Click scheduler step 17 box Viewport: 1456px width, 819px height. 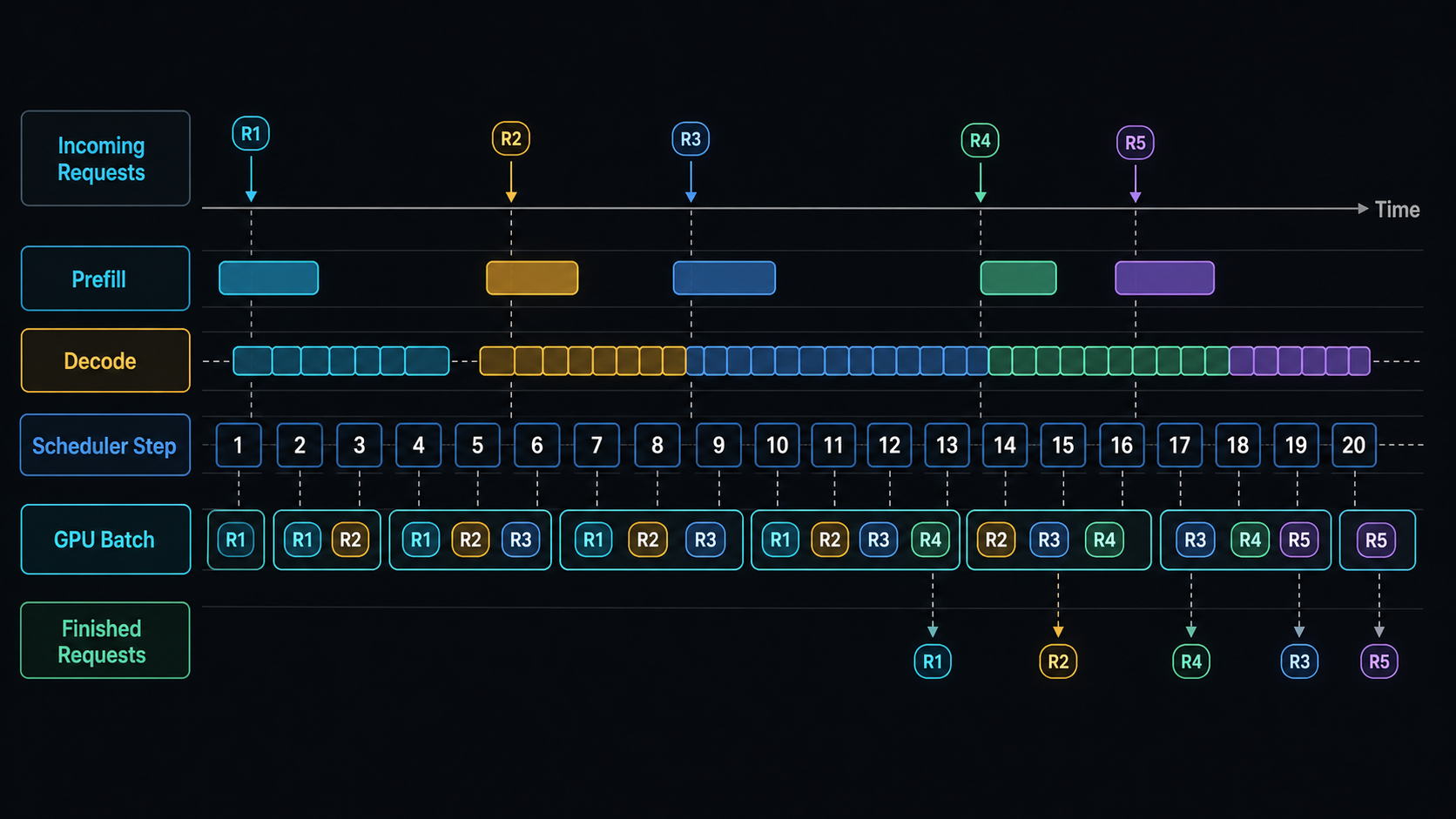pos(1180,445)
